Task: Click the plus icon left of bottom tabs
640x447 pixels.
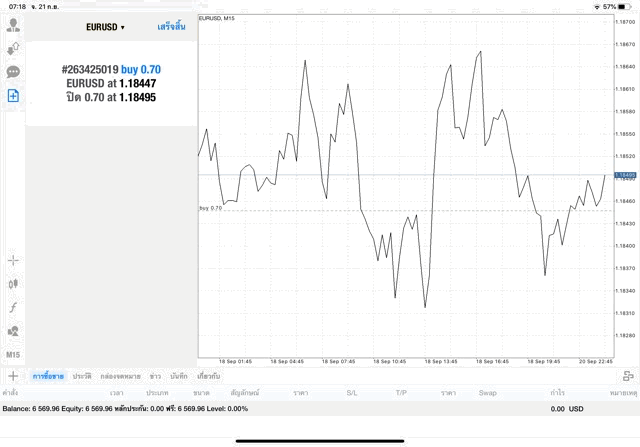Action: (13, 376)
